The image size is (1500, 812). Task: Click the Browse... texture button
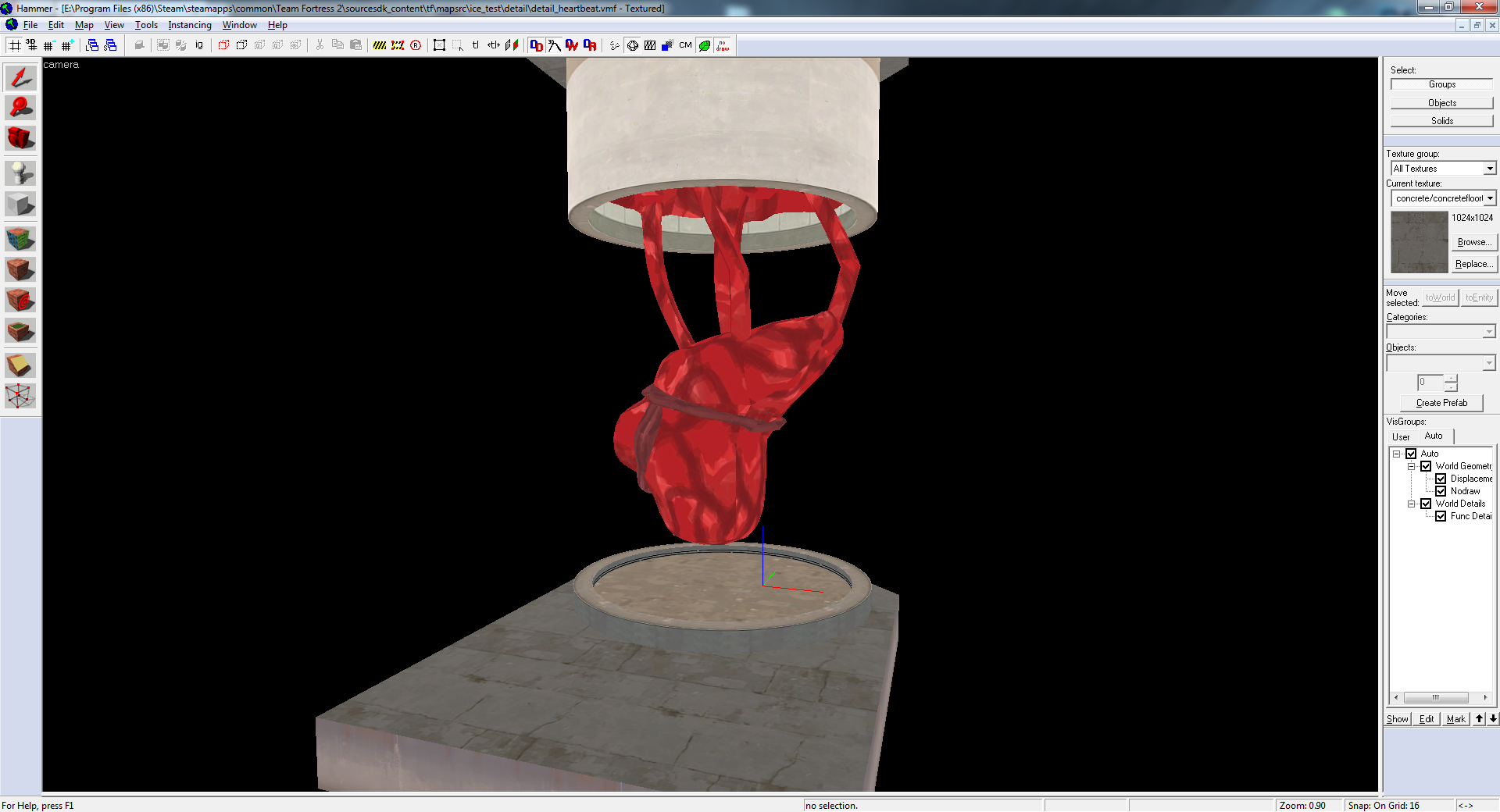pyautogui.click(x=1474, y=242)
